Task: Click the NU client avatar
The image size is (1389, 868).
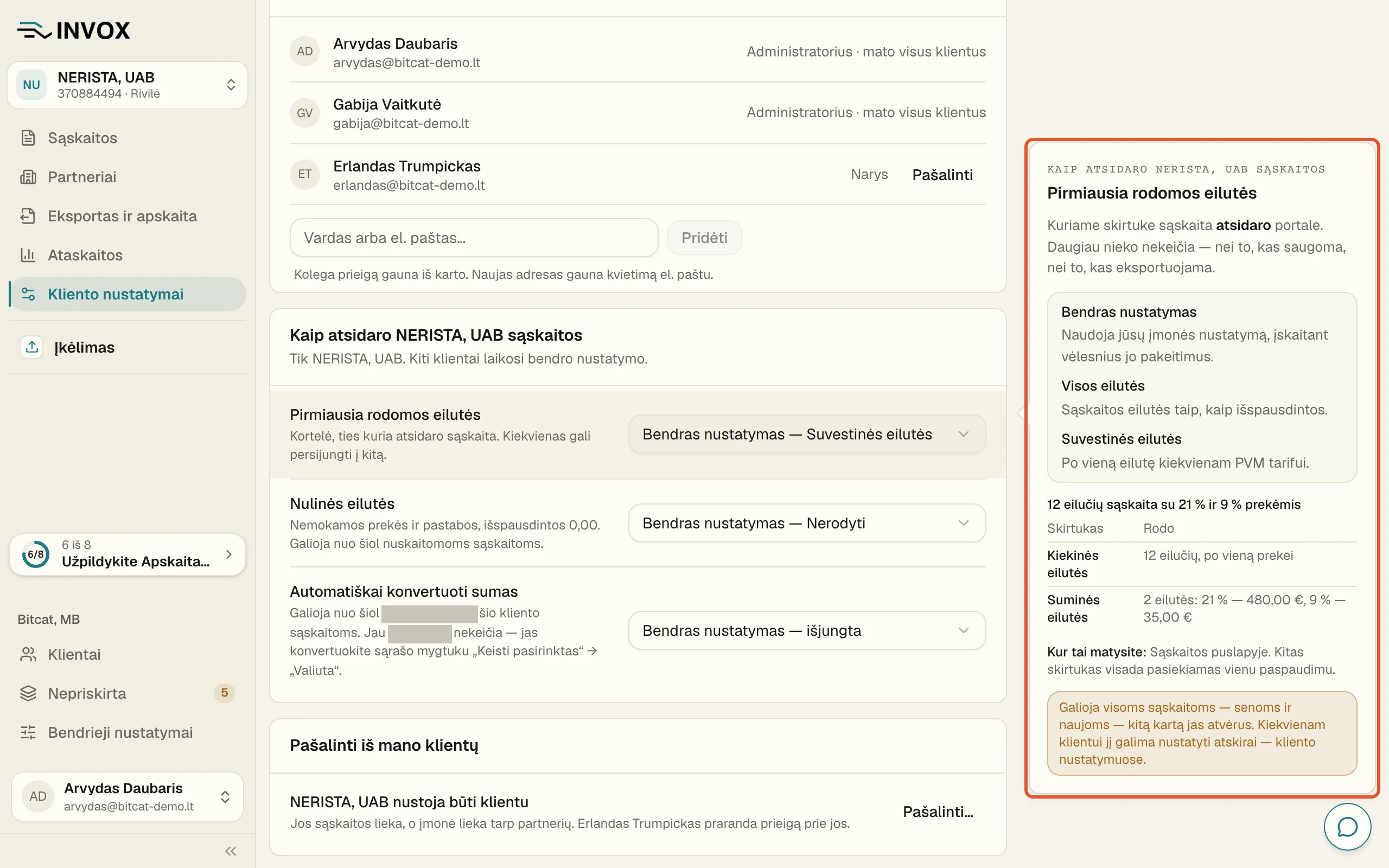Action: 31,85
